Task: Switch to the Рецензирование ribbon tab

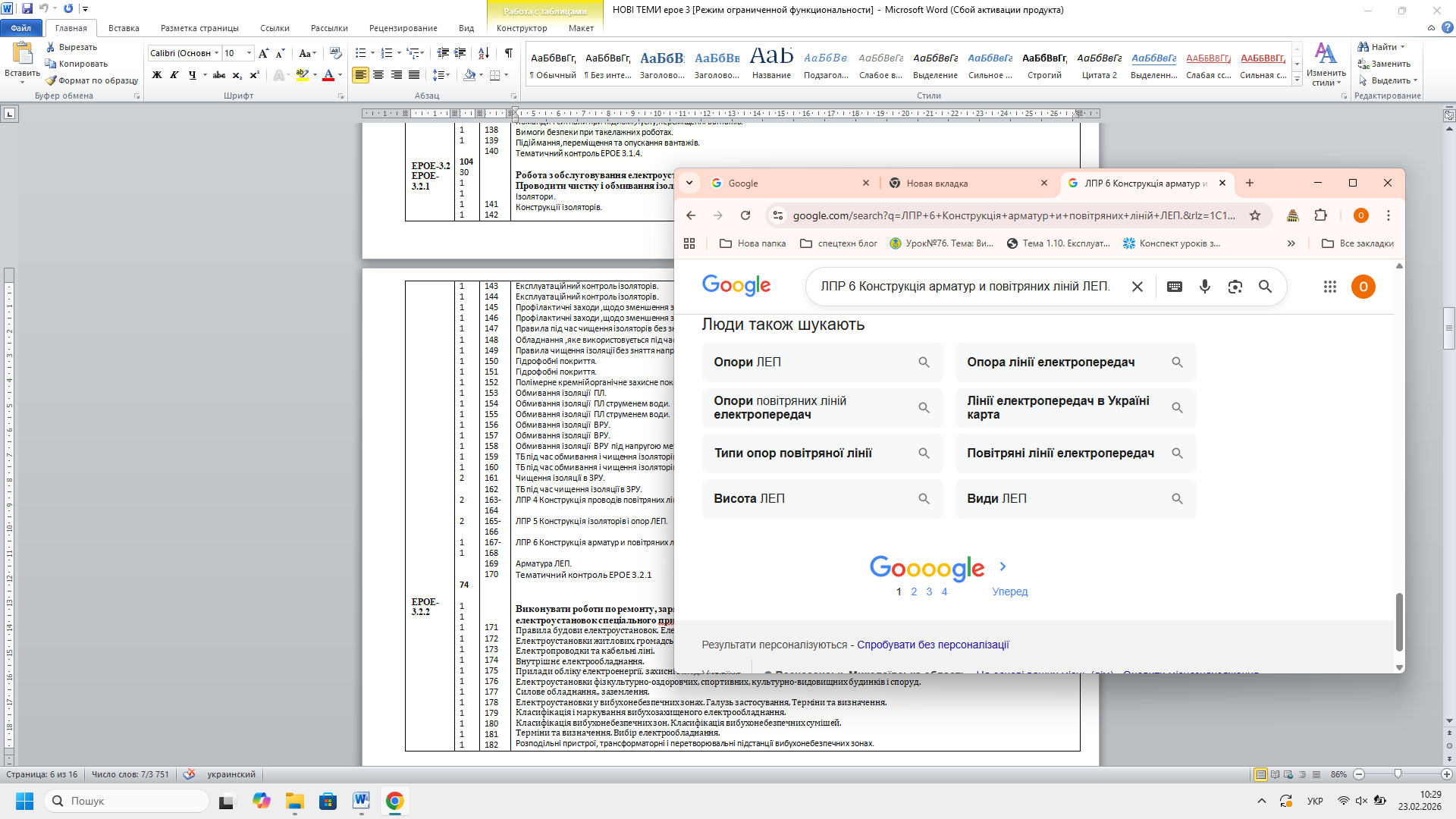Action: point(403,28)
